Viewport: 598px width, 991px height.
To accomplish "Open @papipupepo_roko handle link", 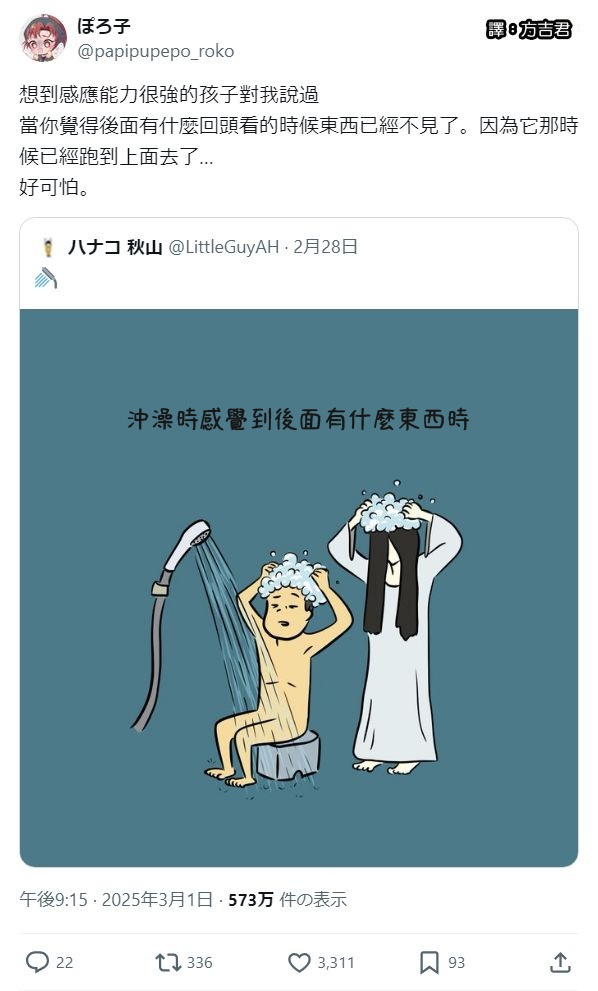I will click(x=156, y=51).
